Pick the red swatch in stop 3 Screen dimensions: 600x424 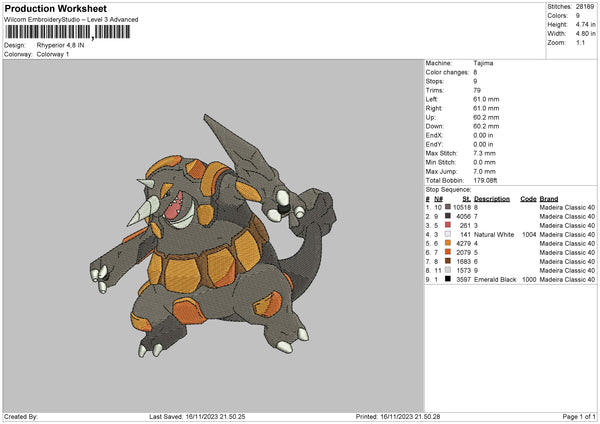coord(449,225)
